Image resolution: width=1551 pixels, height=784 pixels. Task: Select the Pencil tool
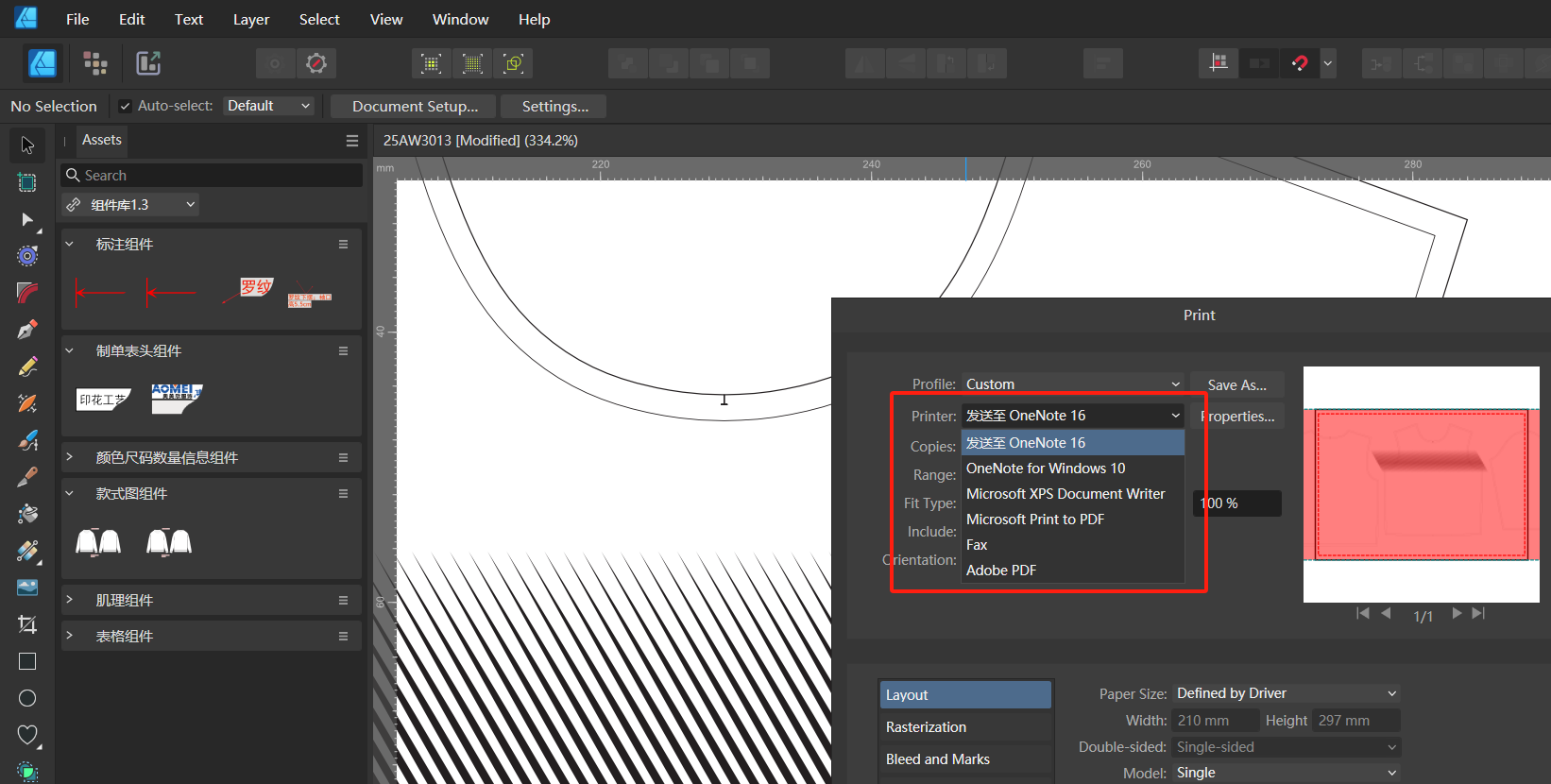pos(27,366)
